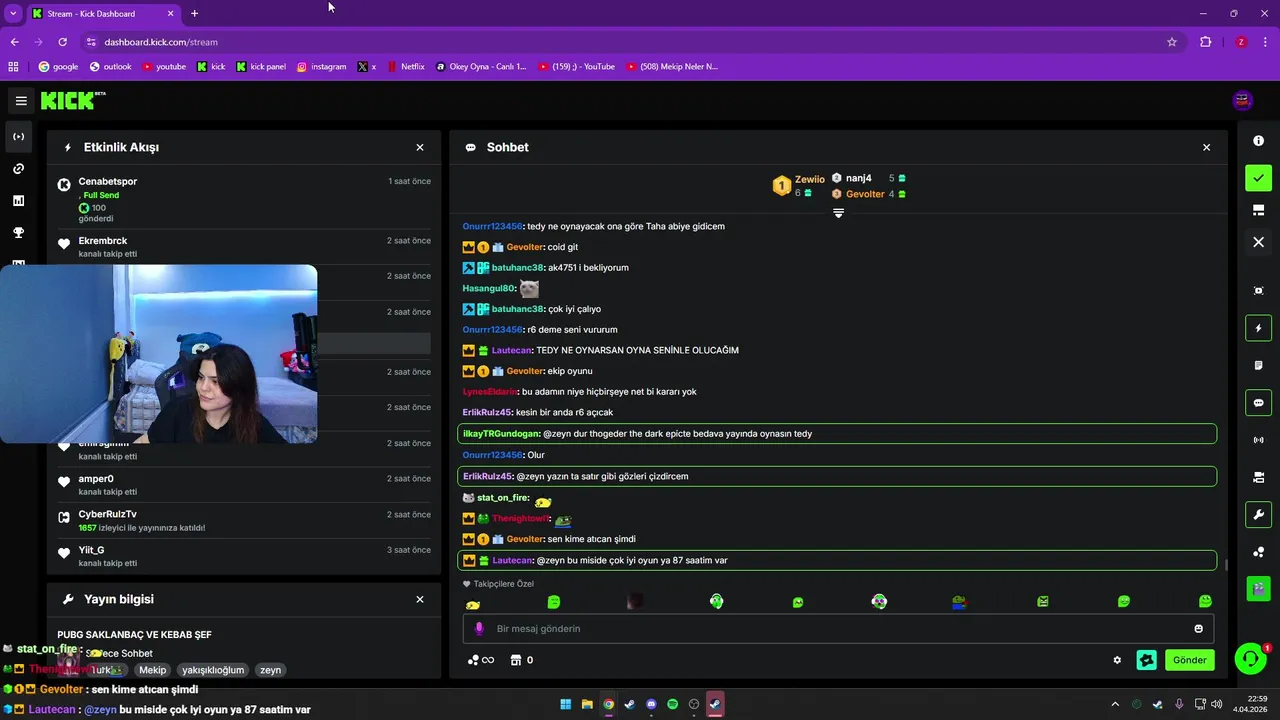The image size is (1280, 720).
Task: Click the webcam preview overlay
Action: [158, 353]
